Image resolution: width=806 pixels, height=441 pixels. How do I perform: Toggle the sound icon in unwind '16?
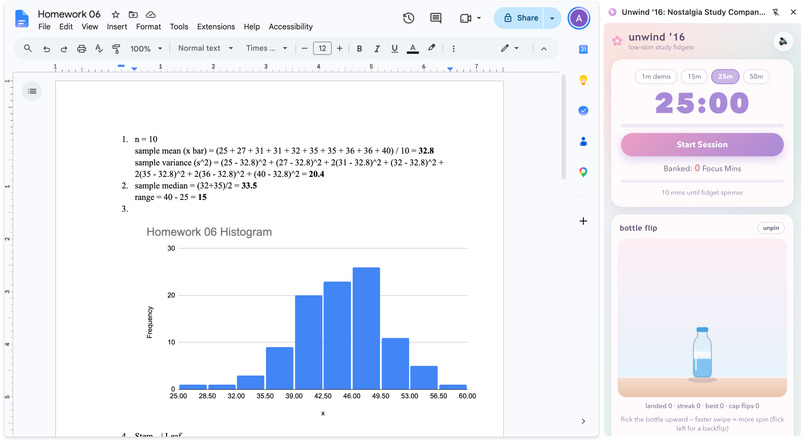783,41
